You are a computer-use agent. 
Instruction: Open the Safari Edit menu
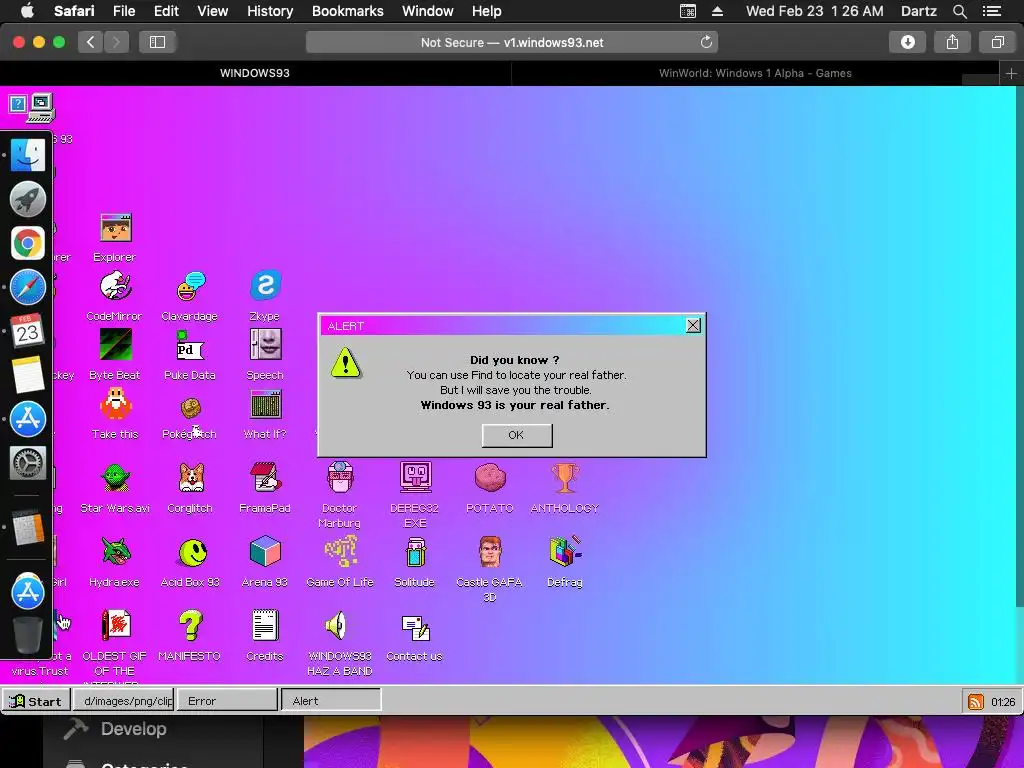tap(166, 11)
